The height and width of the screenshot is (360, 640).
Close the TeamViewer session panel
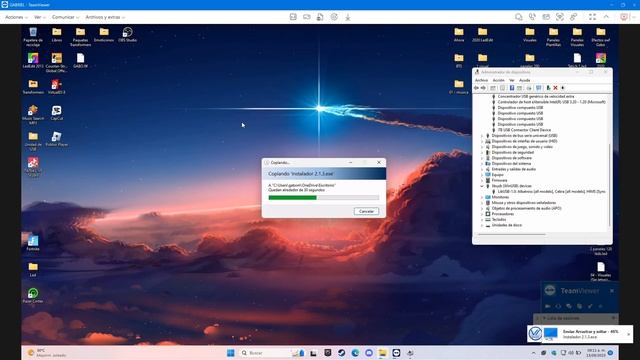pyautogui.click(x=612, y=291)
